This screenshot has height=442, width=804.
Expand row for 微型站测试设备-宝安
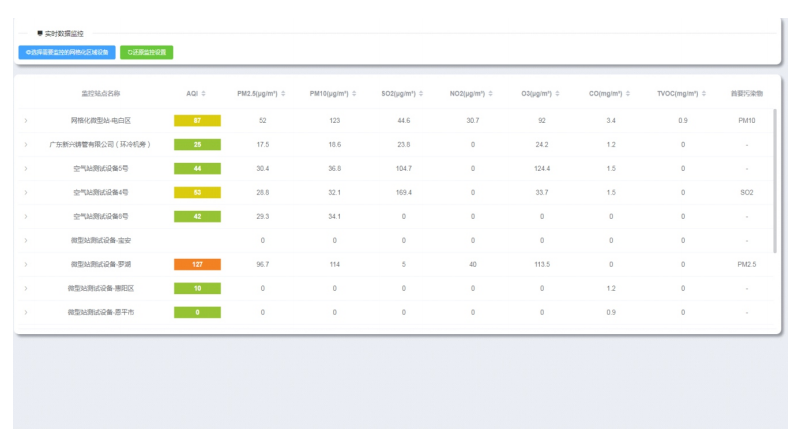pyautogui.click(x=26, y=241)
